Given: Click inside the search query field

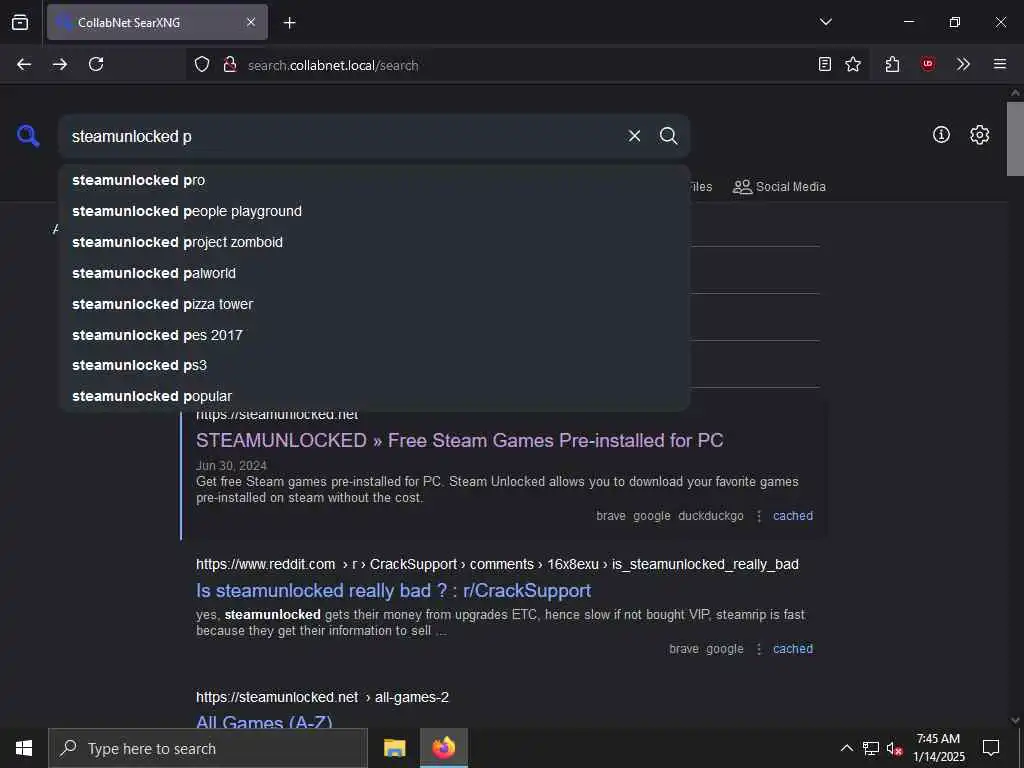Looking at the screenshot, I should pyautogui.click(x=340, y=136).
